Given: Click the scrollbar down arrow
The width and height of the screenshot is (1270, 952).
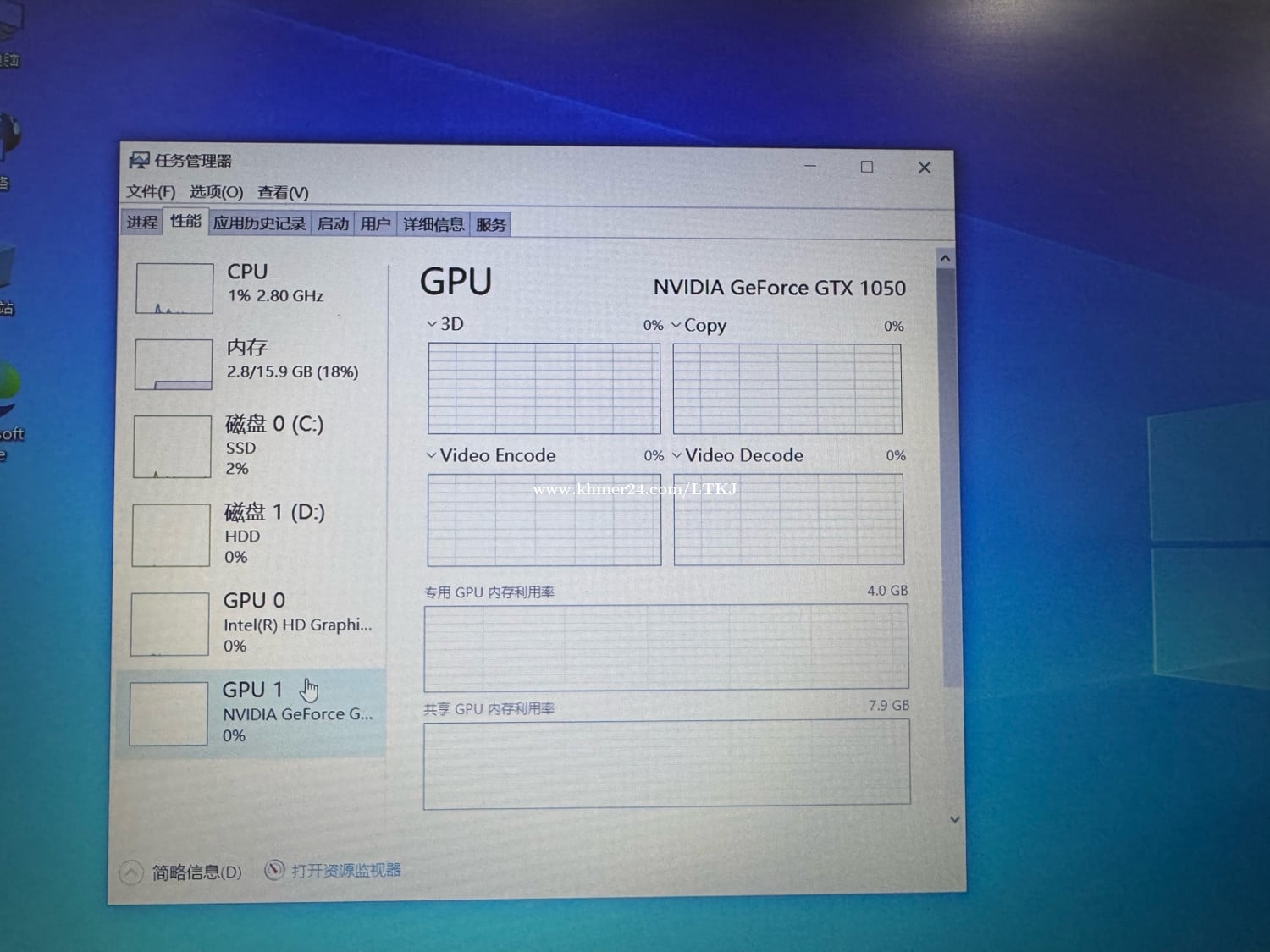Looking at the screenshot, I should [x=954, y=819].
